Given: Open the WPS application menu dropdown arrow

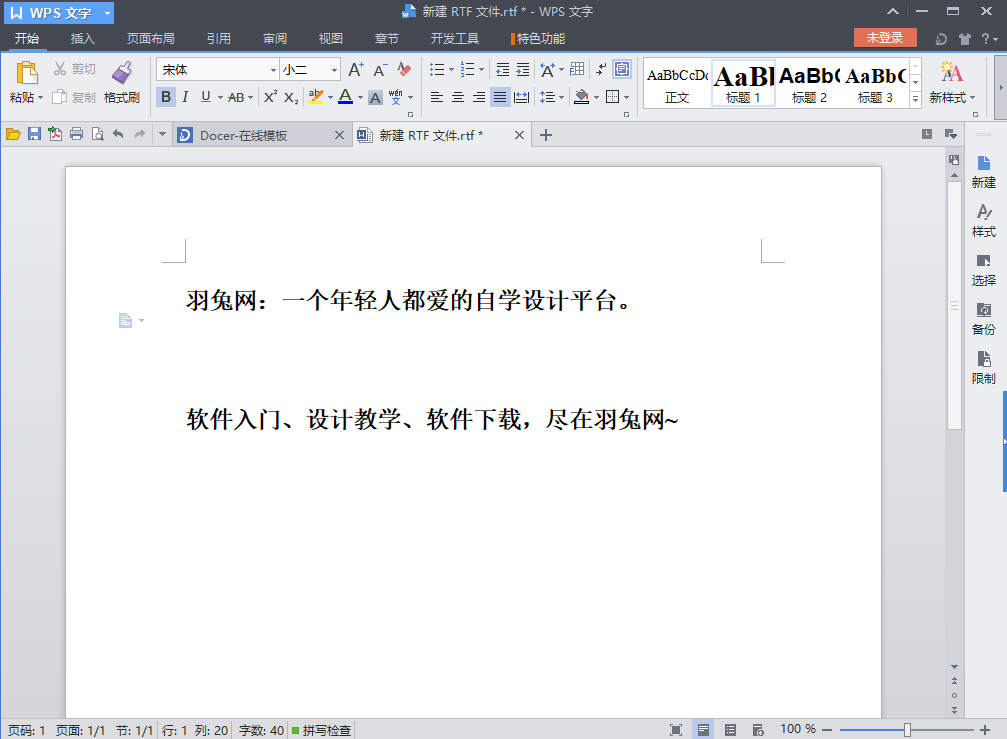Looking at the screenshot, I should click(x=107, y=13).
